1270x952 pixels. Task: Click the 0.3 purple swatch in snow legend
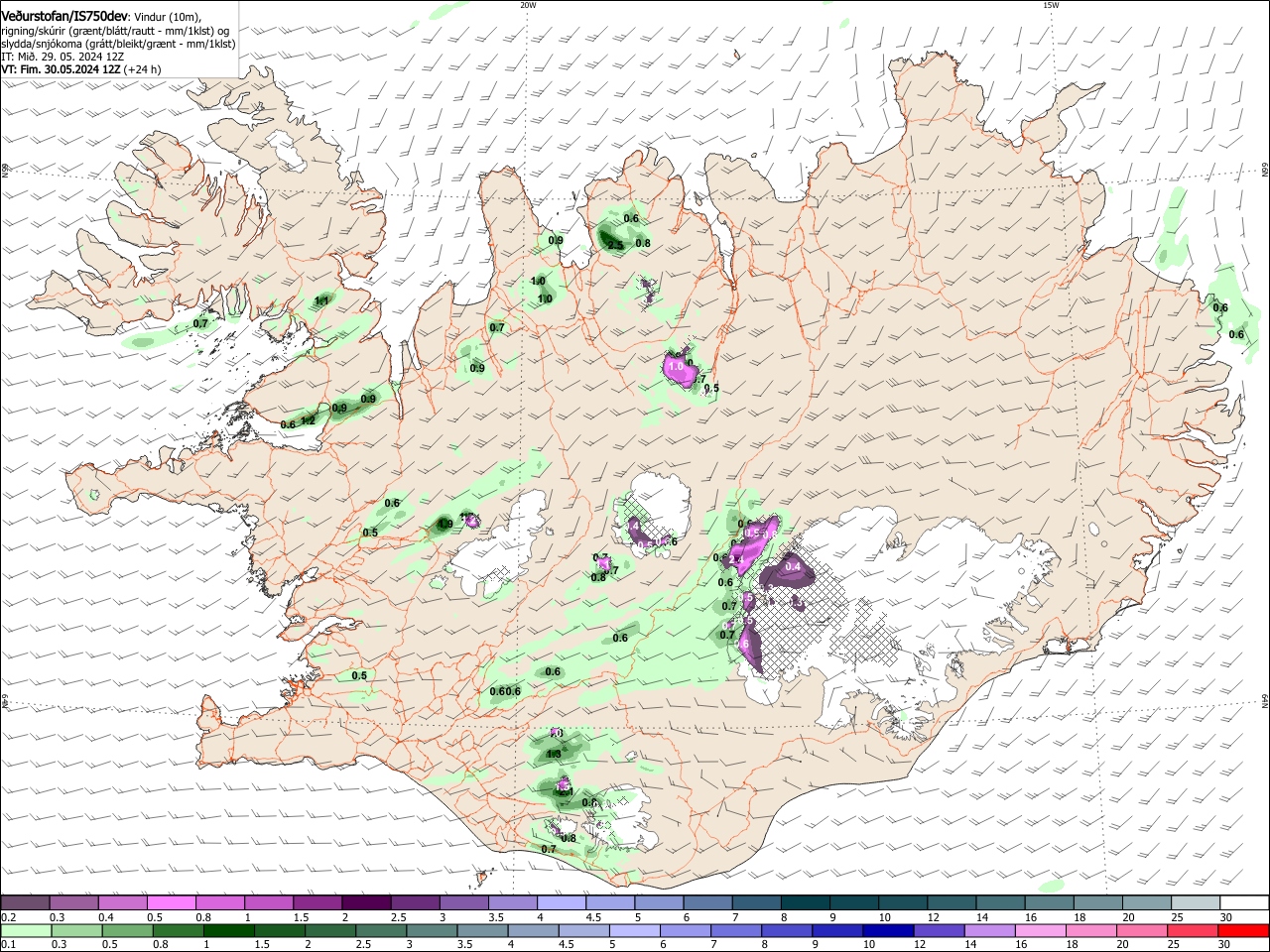click(73, 902)
